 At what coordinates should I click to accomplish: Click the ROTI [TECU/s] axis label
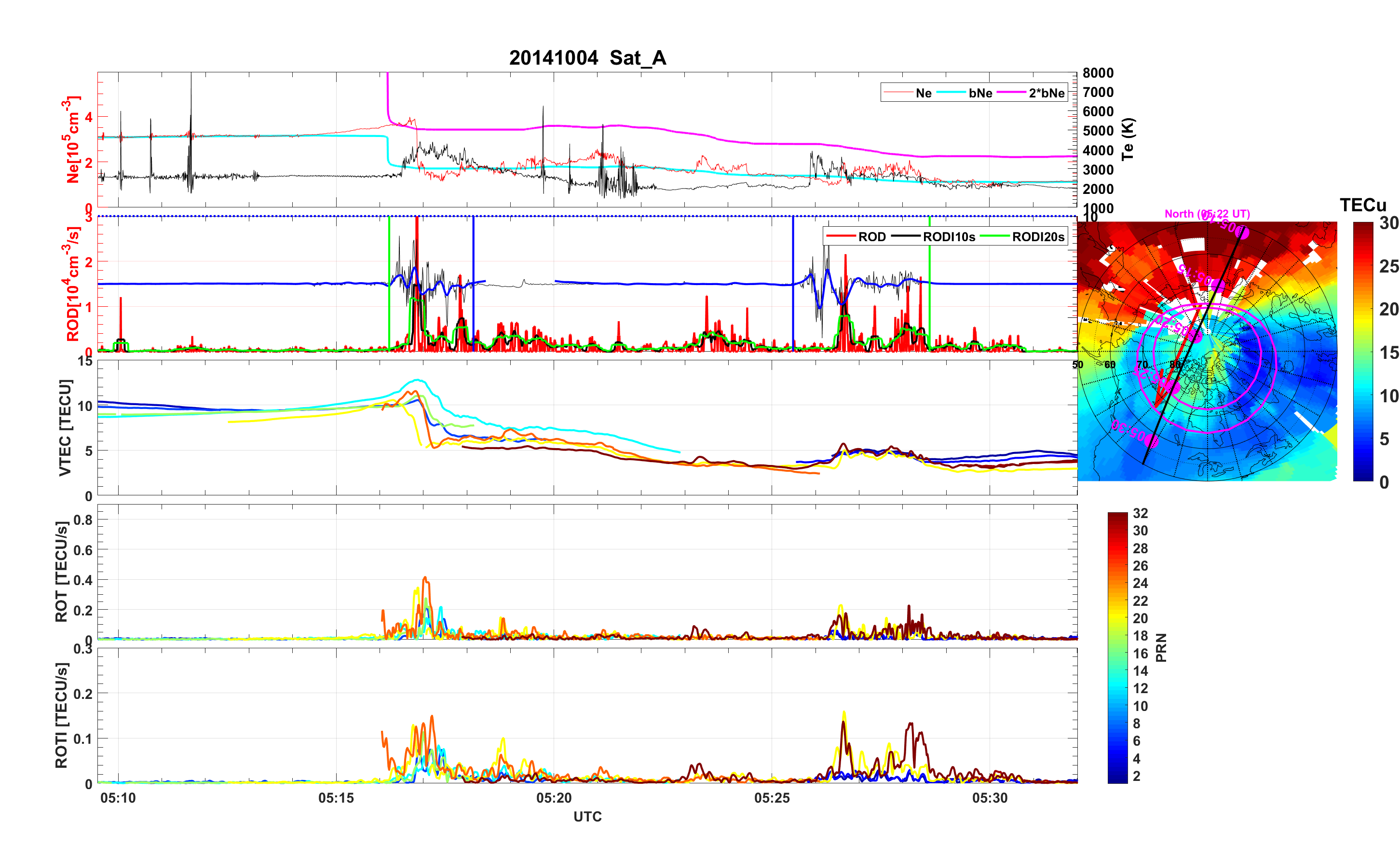tap(61, 716)
